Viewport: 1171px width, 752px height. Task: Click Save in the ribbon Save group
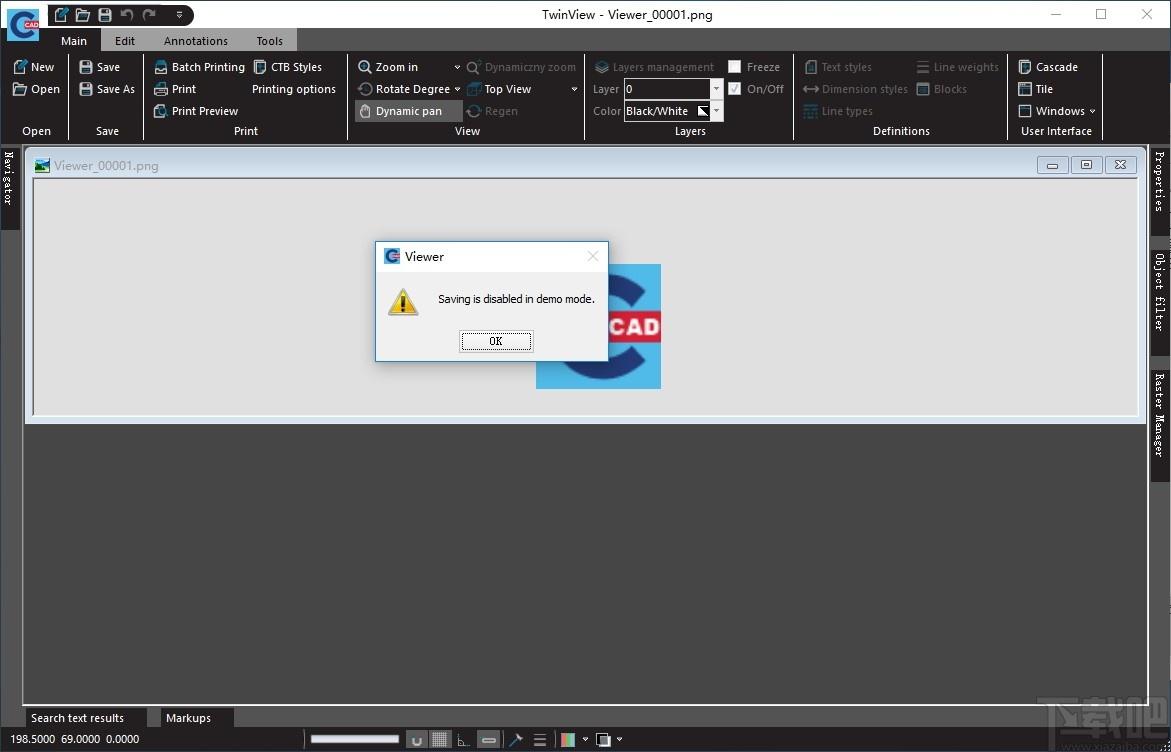[x=99, y=66]
